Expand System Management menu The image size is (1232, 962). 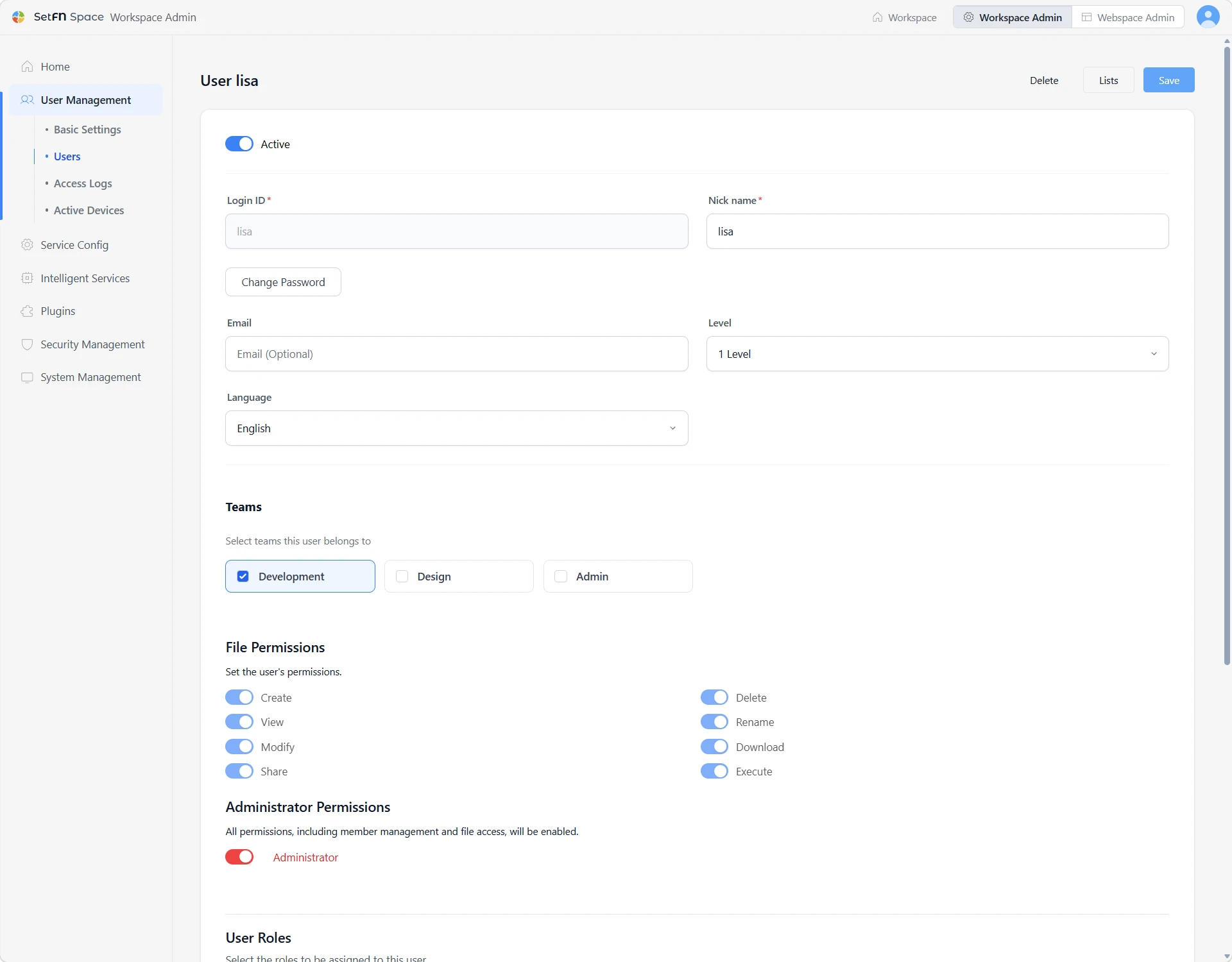86,377
